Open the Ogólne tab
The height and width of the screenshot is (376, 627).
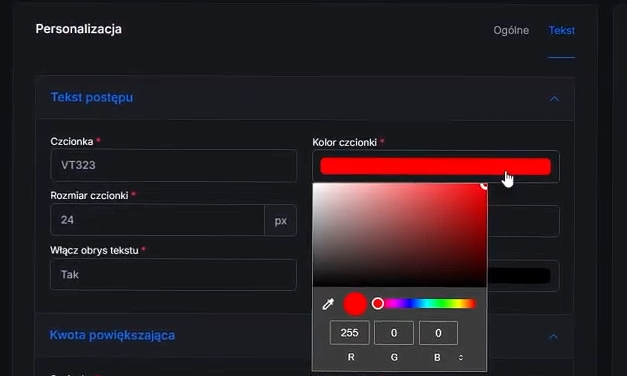[511, 30]
